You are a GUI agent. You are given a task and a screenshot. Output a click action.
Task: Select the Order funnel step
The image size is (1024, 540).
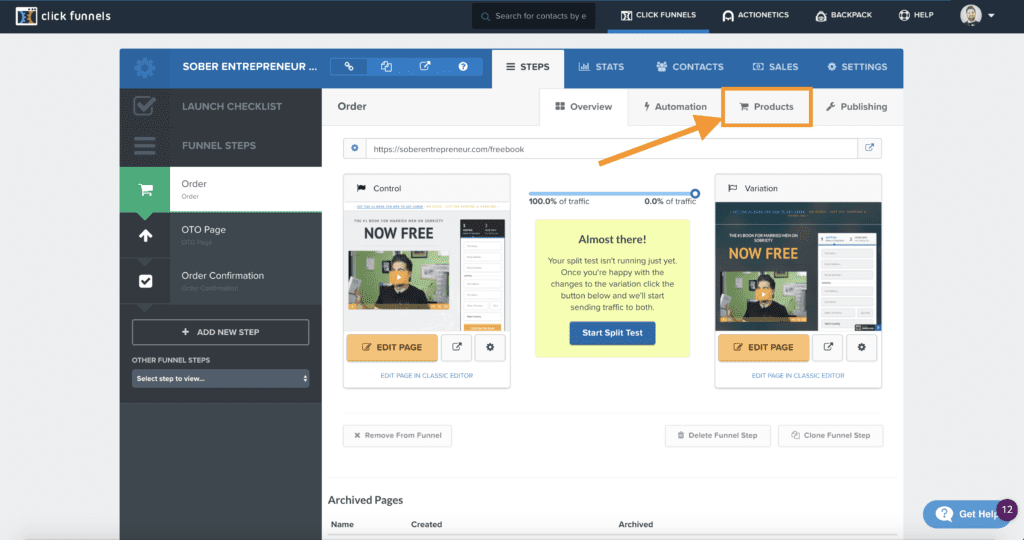point(221,189)
